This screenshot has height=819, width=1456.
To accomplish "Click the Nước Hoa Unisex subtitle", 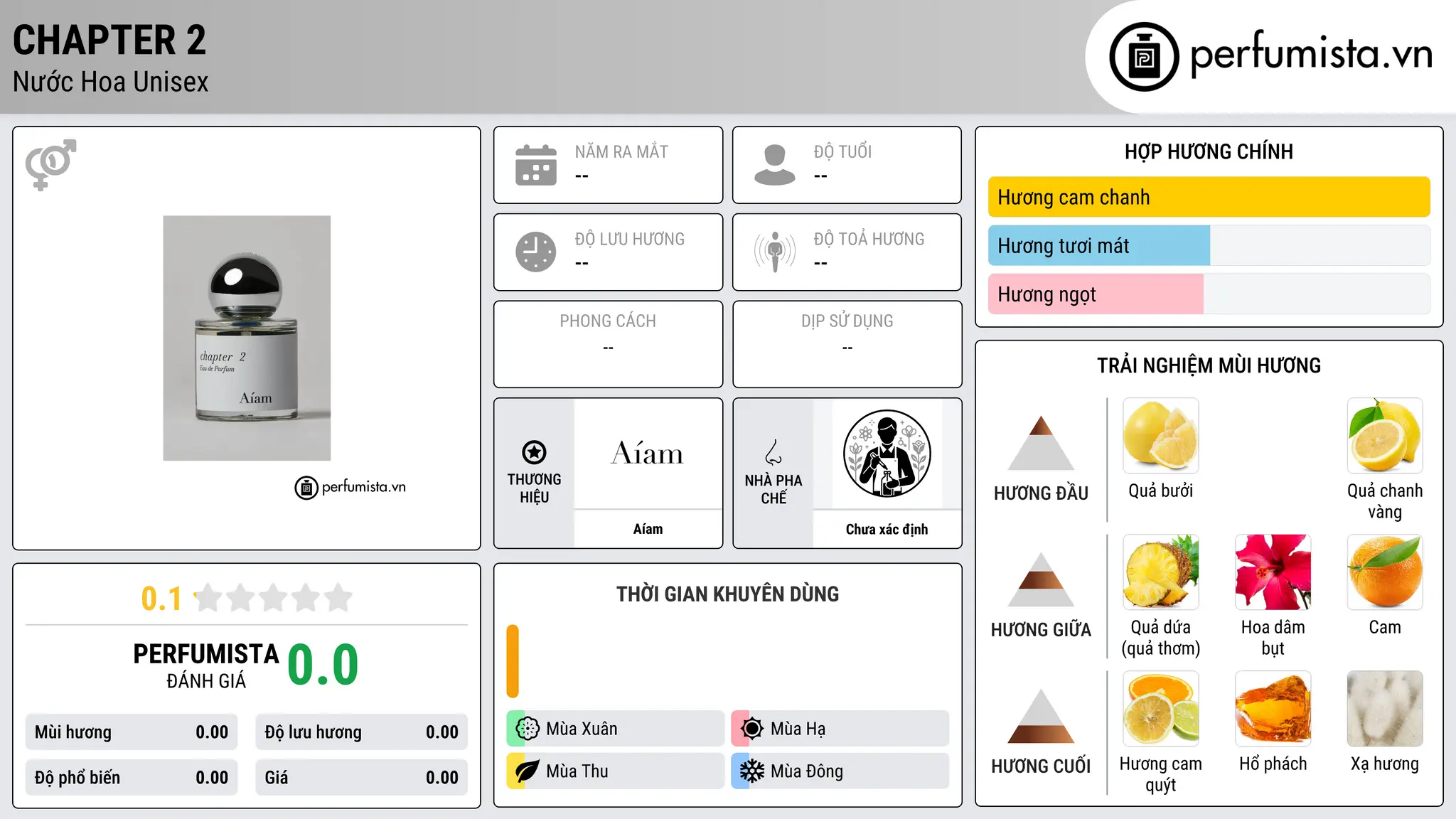I will [x=111, y=82].
